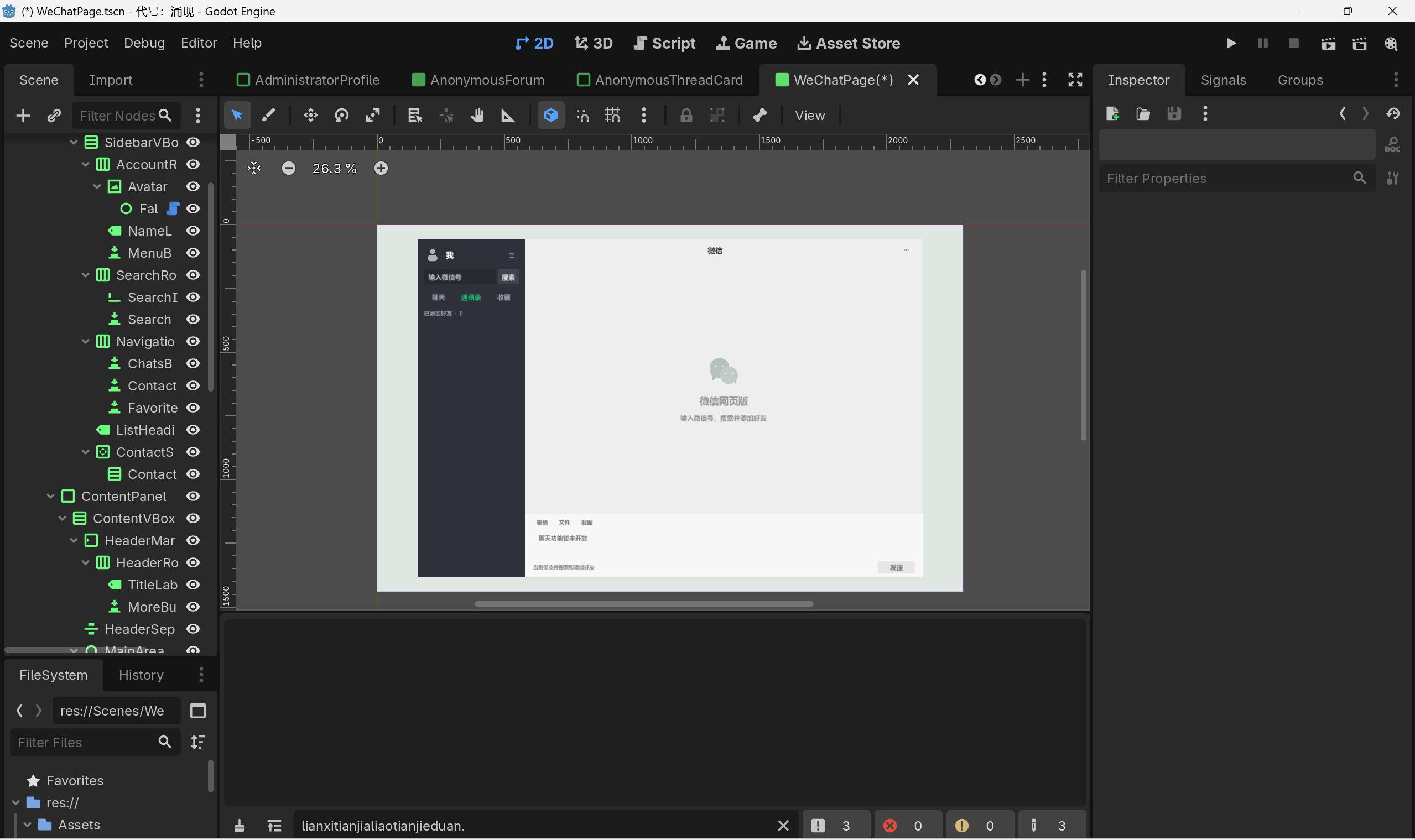This screenshot has width=1415, height=840.
Task: Run the project with the play button
Action: coord(1230,44)
